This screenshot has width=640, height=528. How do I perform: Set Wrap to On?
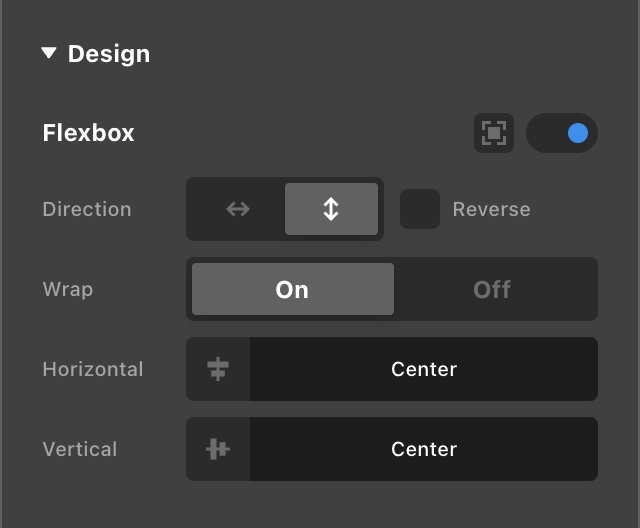coord(292,289)
